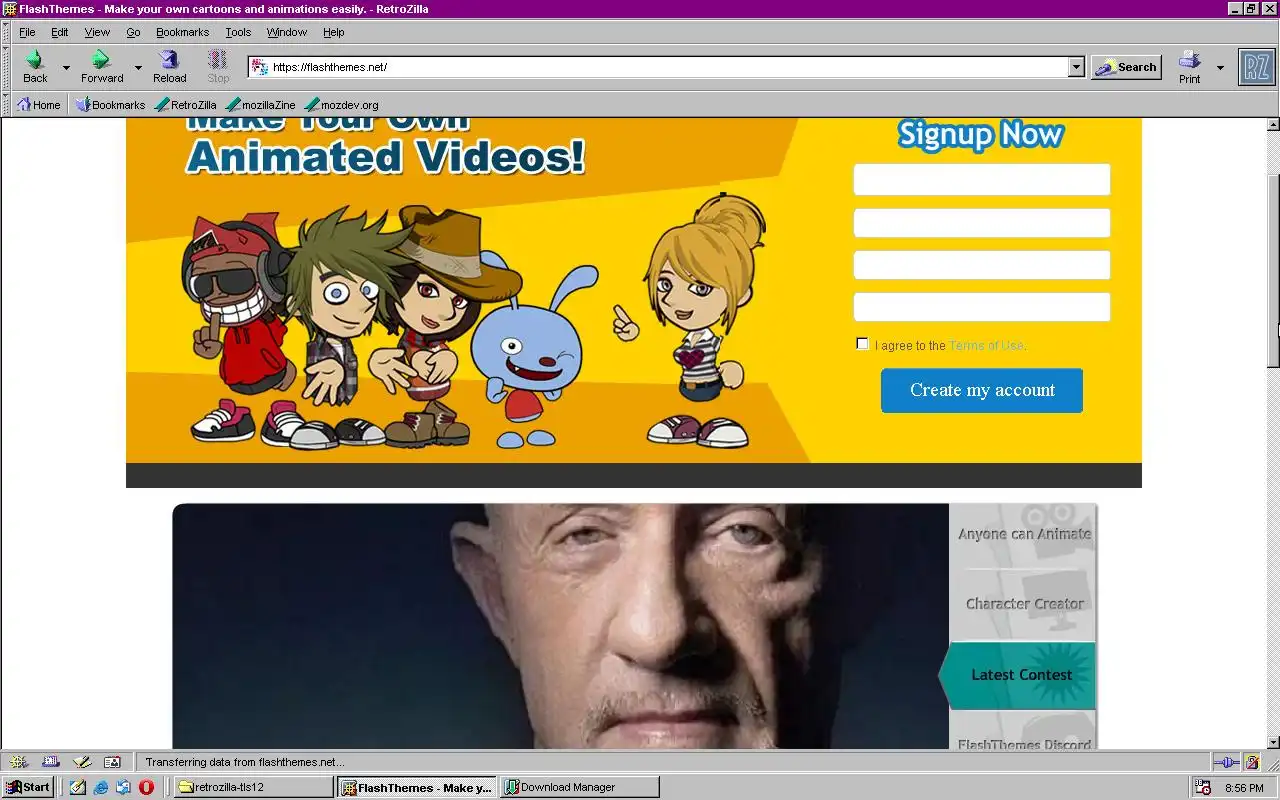Screen dimensions: 1280x800
Task: Click the Search button beside the address bar
Action: [x=1126, y=67]
